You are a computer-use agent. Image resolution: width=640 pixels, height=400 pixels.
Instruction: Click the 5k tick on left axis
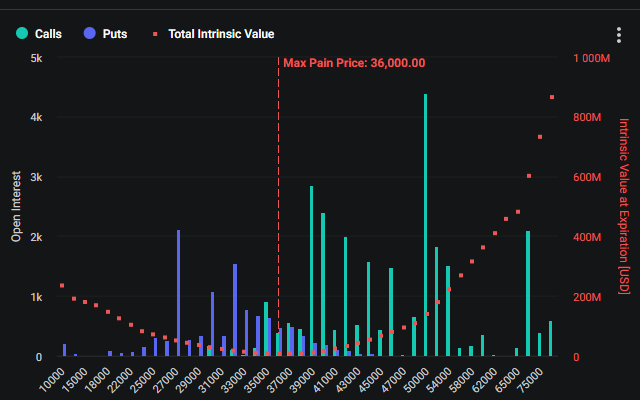[35, 58]
